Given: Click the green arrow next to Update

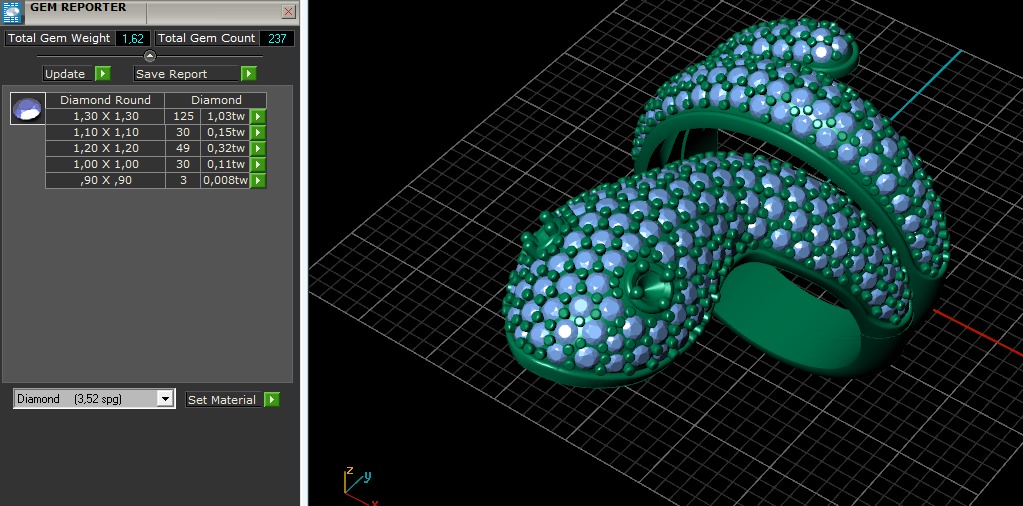Looking at the screenshot, I should click(103, 74).
